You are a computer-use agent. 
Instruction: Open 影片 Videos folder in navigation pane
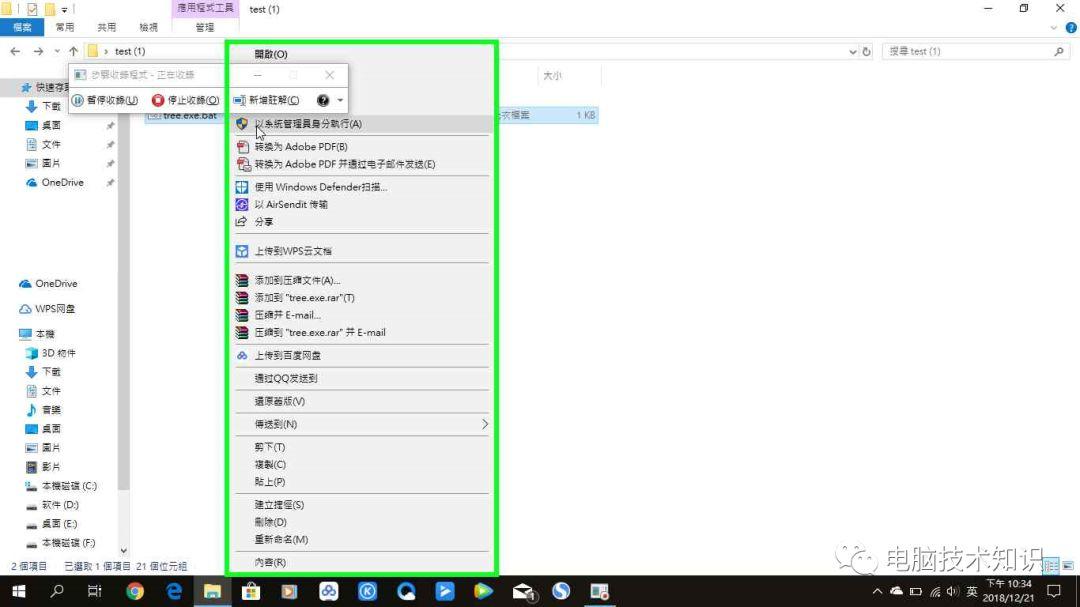pos(51,467)
